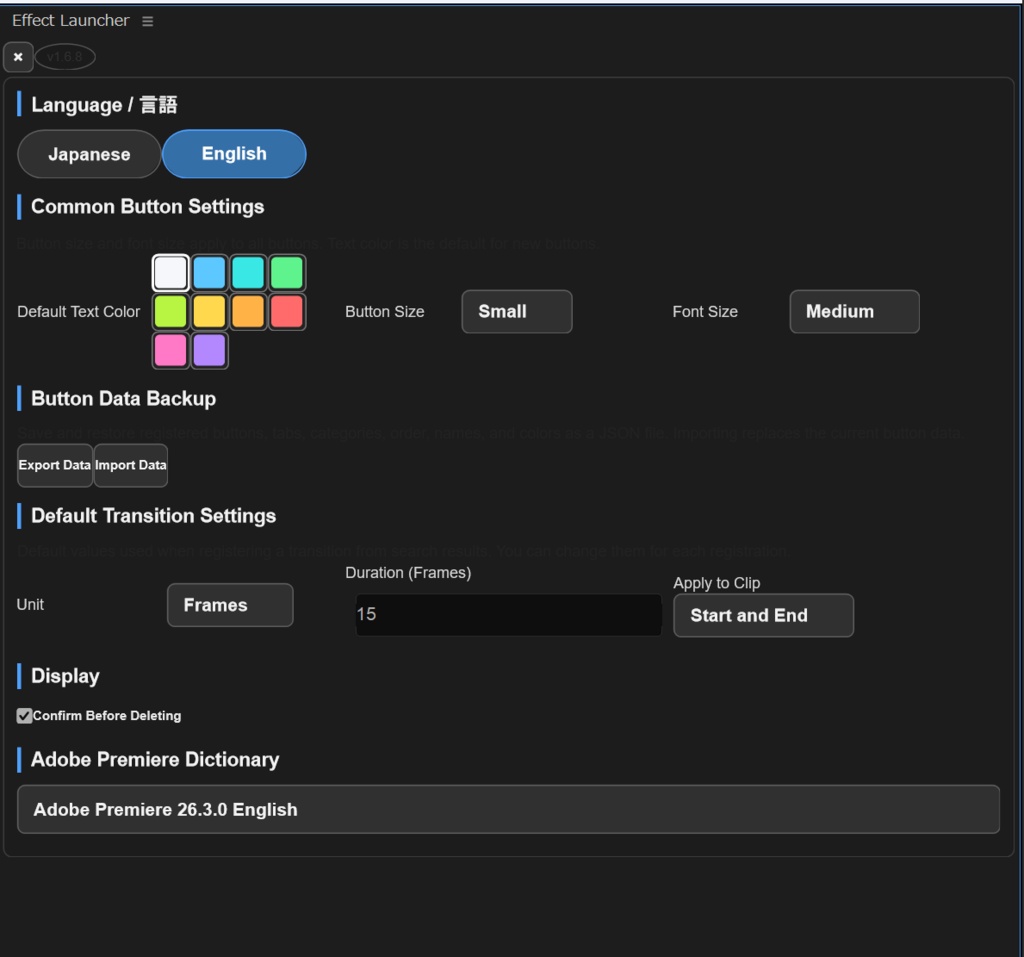Pick the sky blue color swatch
The height and width of the screenshot is (957, 1024).
point(210,272)
